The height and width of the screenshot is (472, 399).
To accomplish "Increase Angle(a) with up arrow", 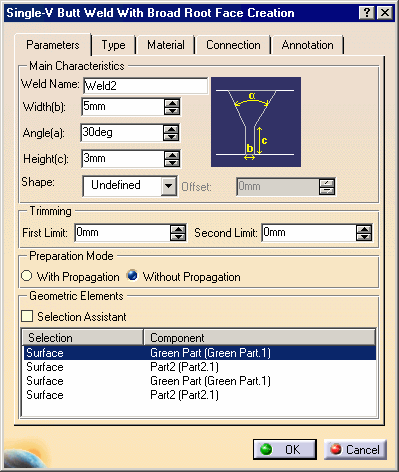I will click(171, 129).
